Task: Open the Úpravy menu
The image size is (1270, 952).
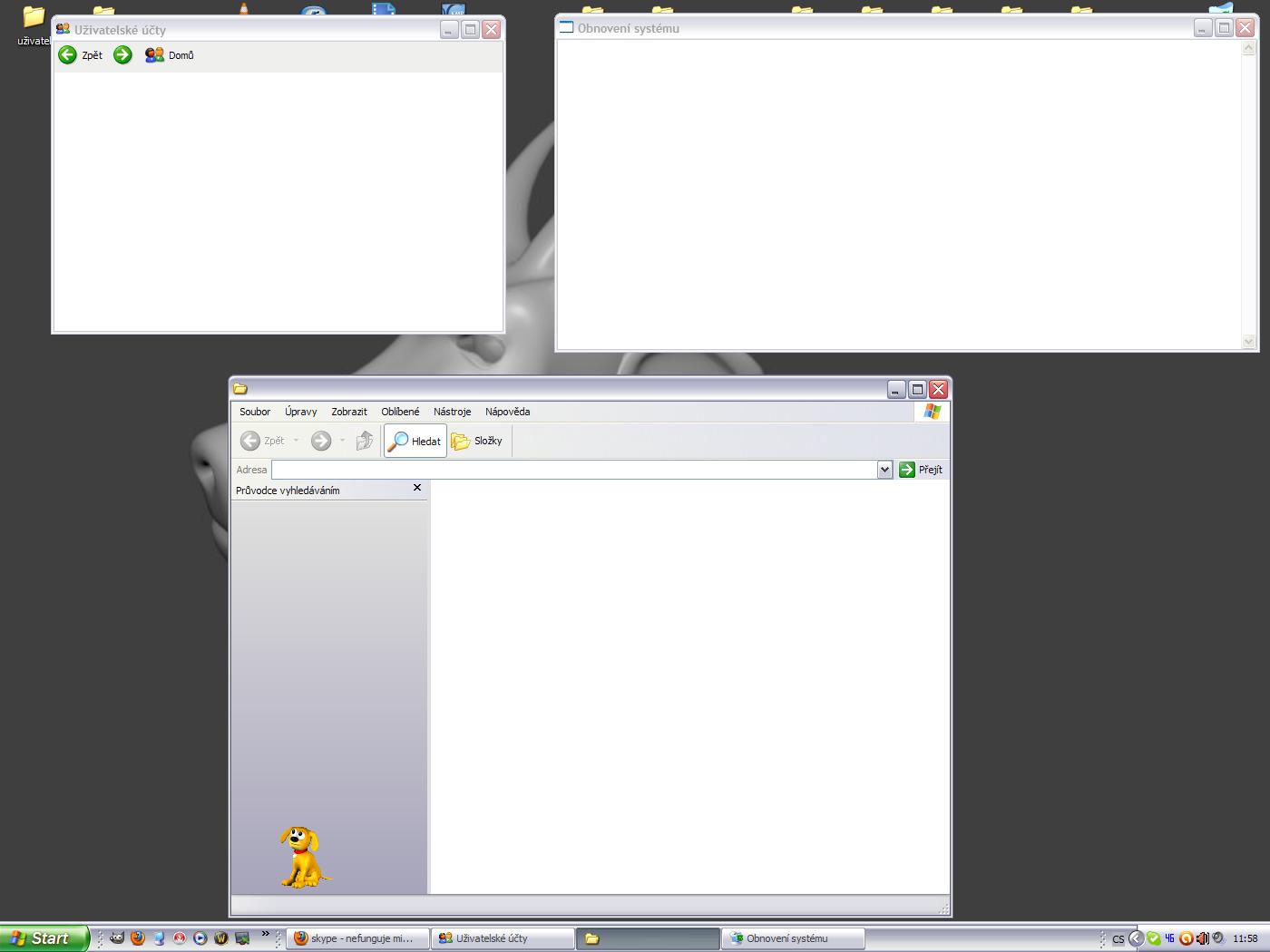Action: [x=301, y=412]
